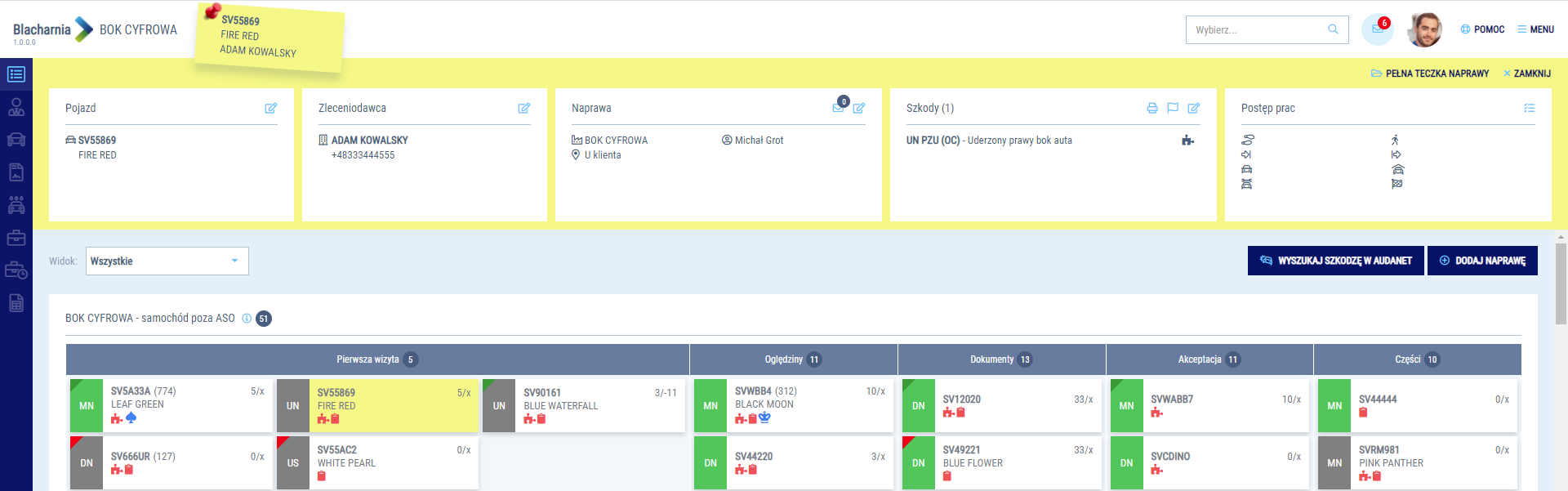The height and width of the screenshot is (491, 1568).
Task: Edit the Zleceniodawca details
Action: point(523,108)
